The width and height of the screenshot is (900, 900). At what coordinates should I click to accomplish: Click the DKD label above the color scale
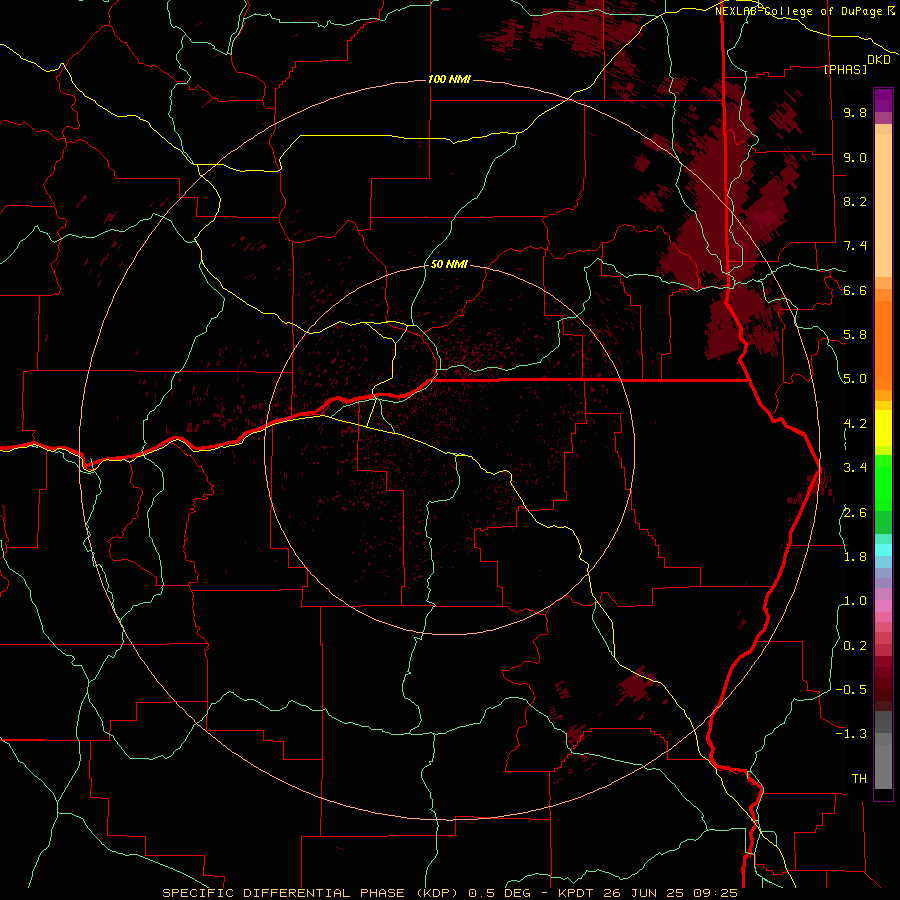[879, 60]
